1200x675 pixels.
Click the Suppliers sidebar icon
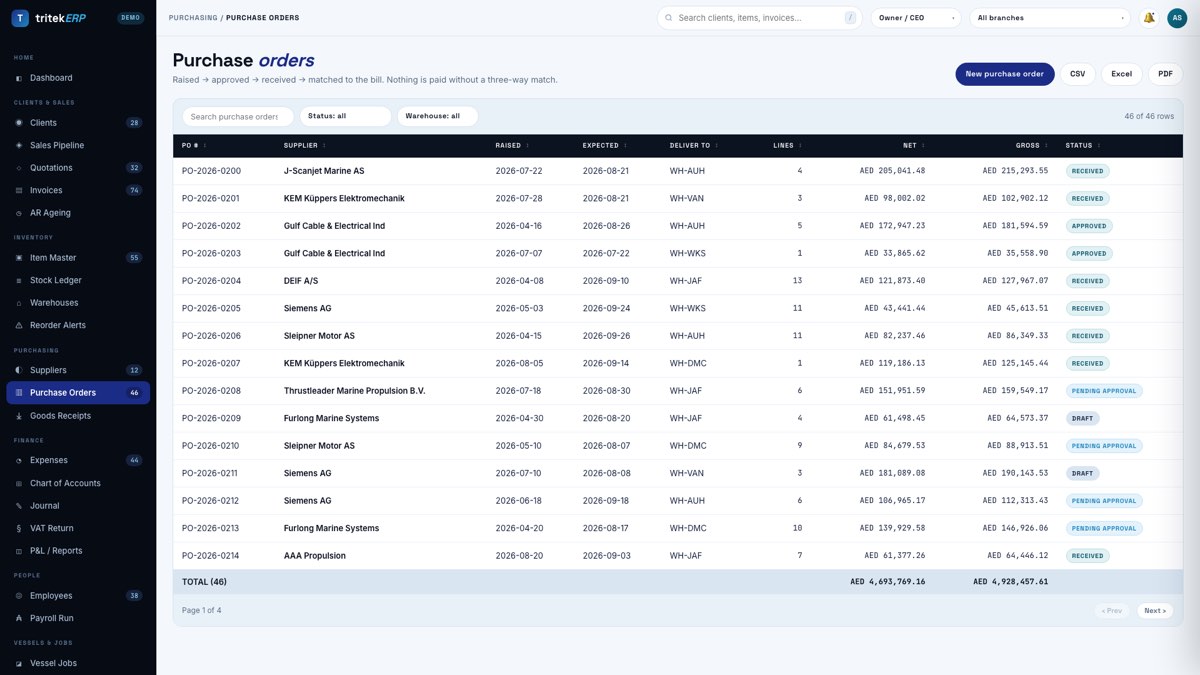[19, 370]
